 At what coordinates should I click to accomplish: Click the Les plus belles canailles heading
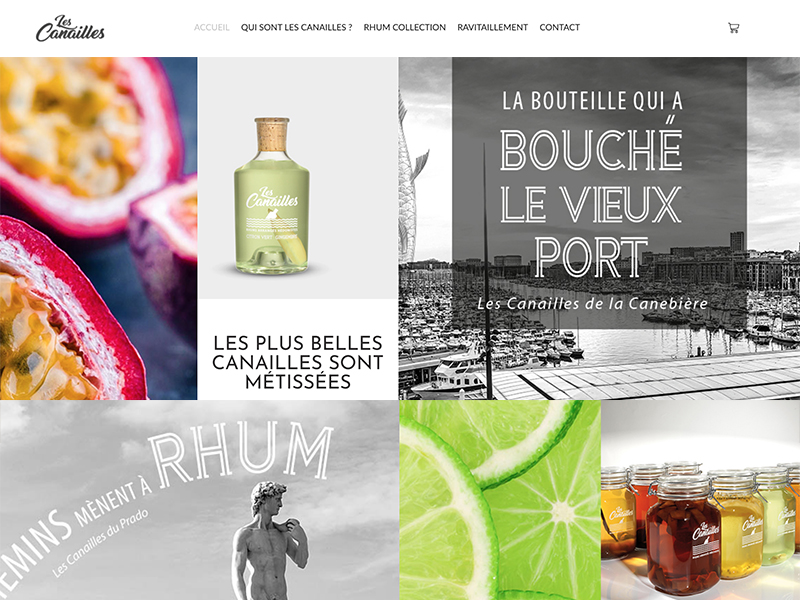click(298, 362)
